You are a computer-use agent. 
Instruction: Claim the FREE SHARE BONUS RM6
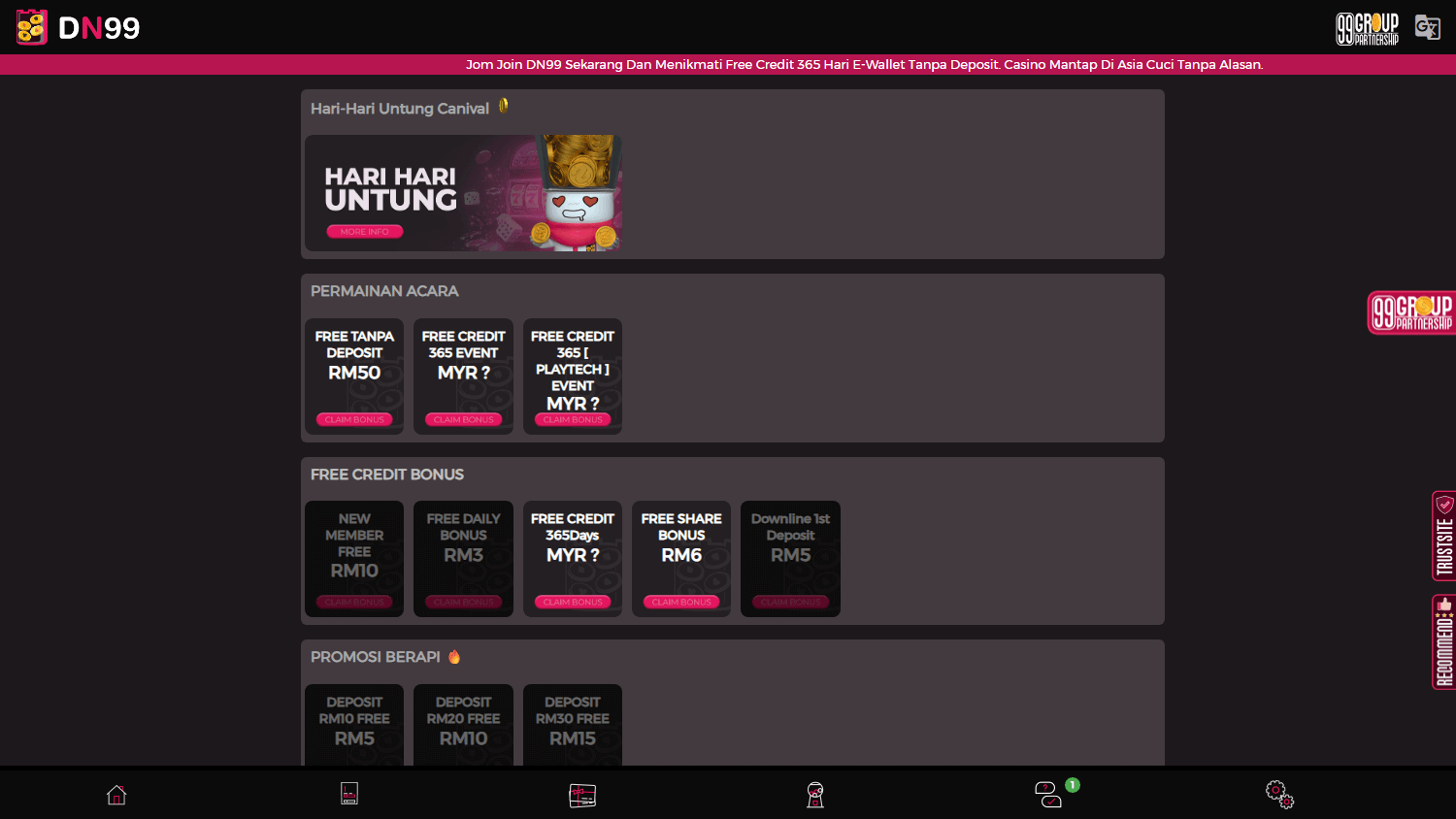(x=680, y=602)
